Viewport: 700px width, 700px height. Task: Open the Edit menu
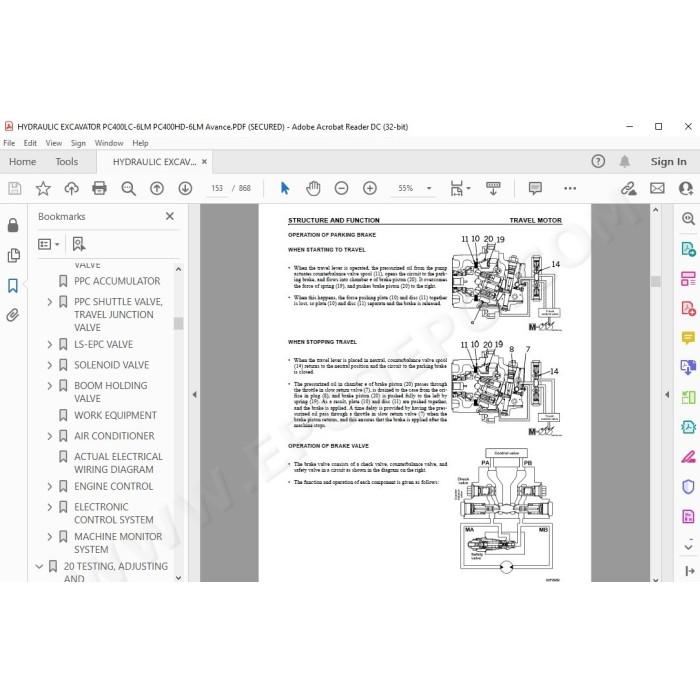pos(30,143)
